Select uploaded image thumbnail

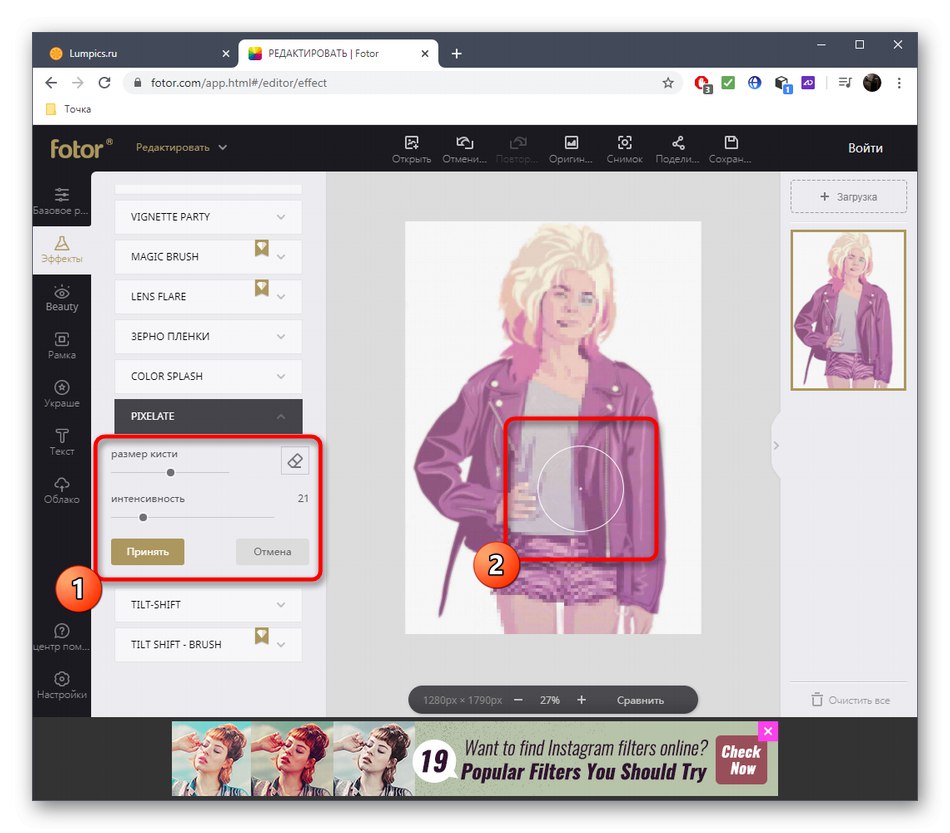(x=848, y=310)
